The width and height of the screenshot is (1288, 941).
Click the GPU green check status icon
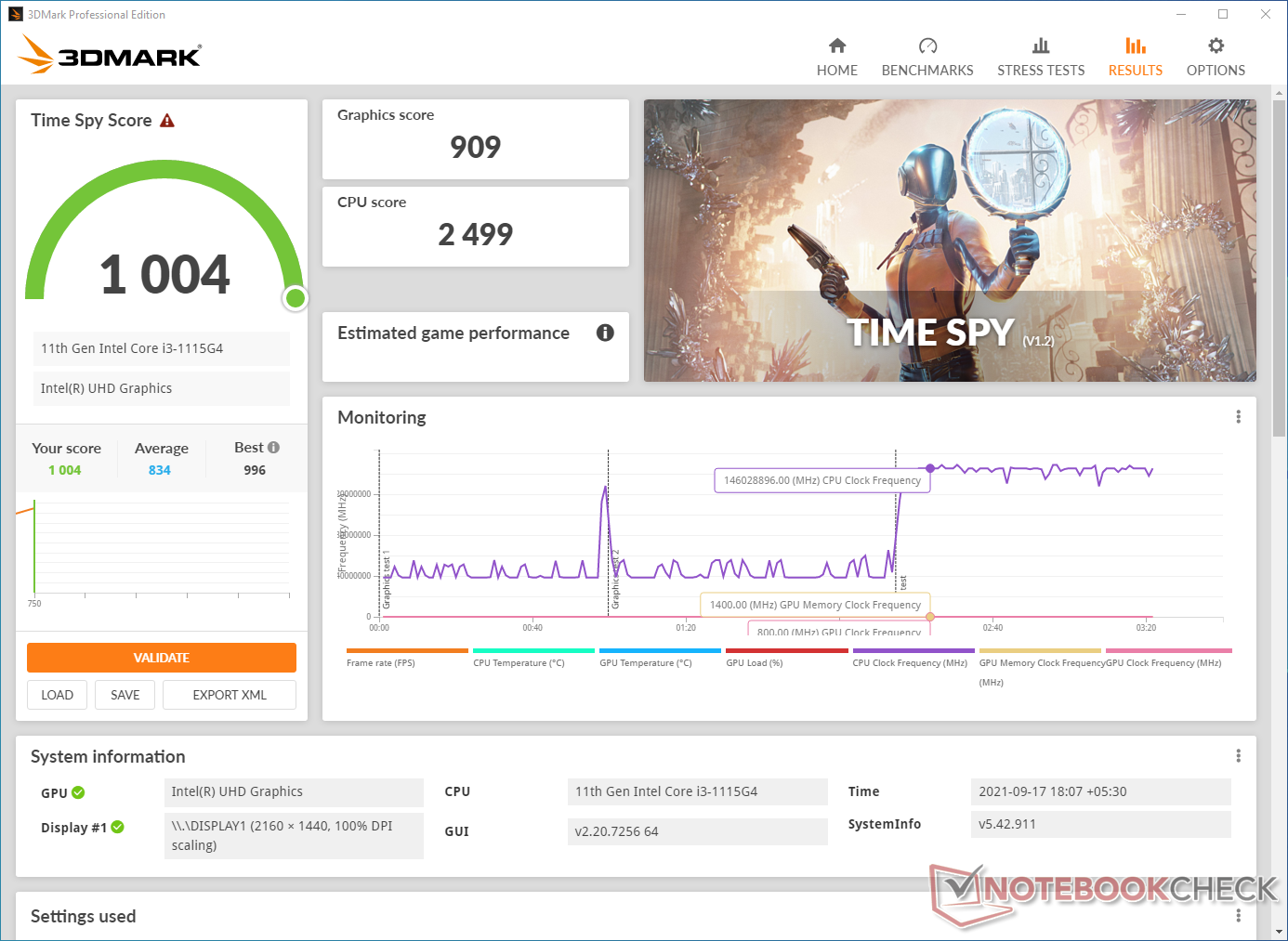tap(78, 792)
